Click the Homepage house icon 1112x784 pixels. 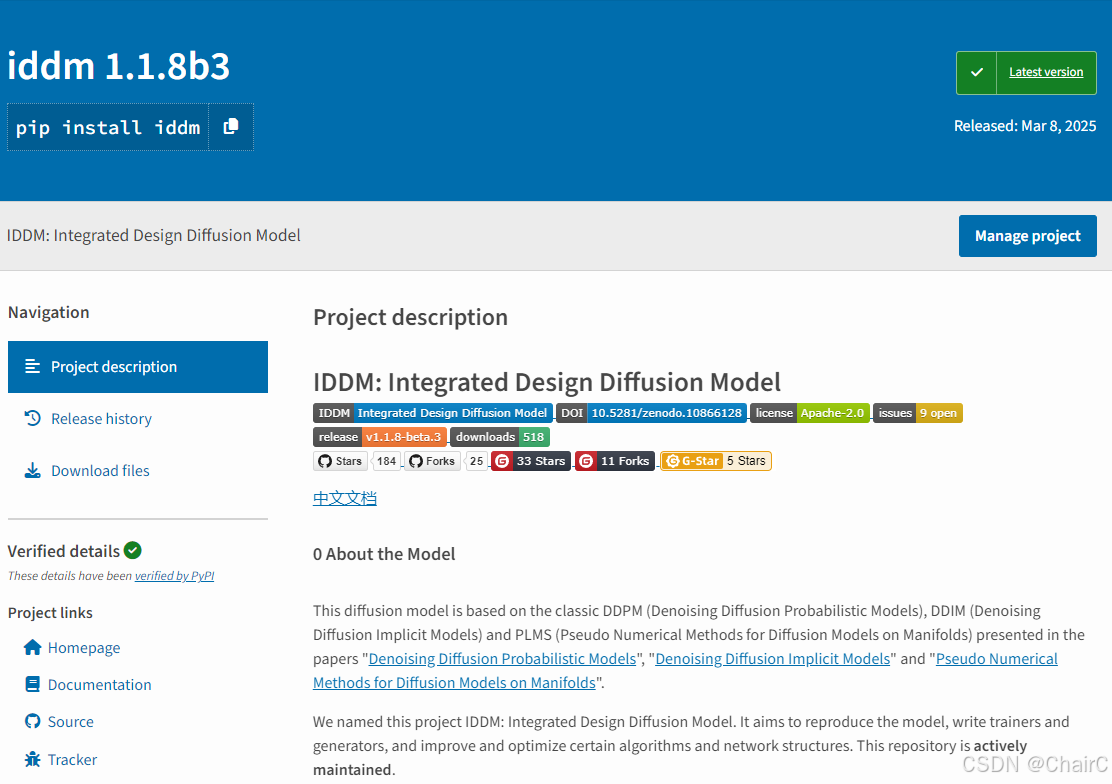tap(33, 647)
